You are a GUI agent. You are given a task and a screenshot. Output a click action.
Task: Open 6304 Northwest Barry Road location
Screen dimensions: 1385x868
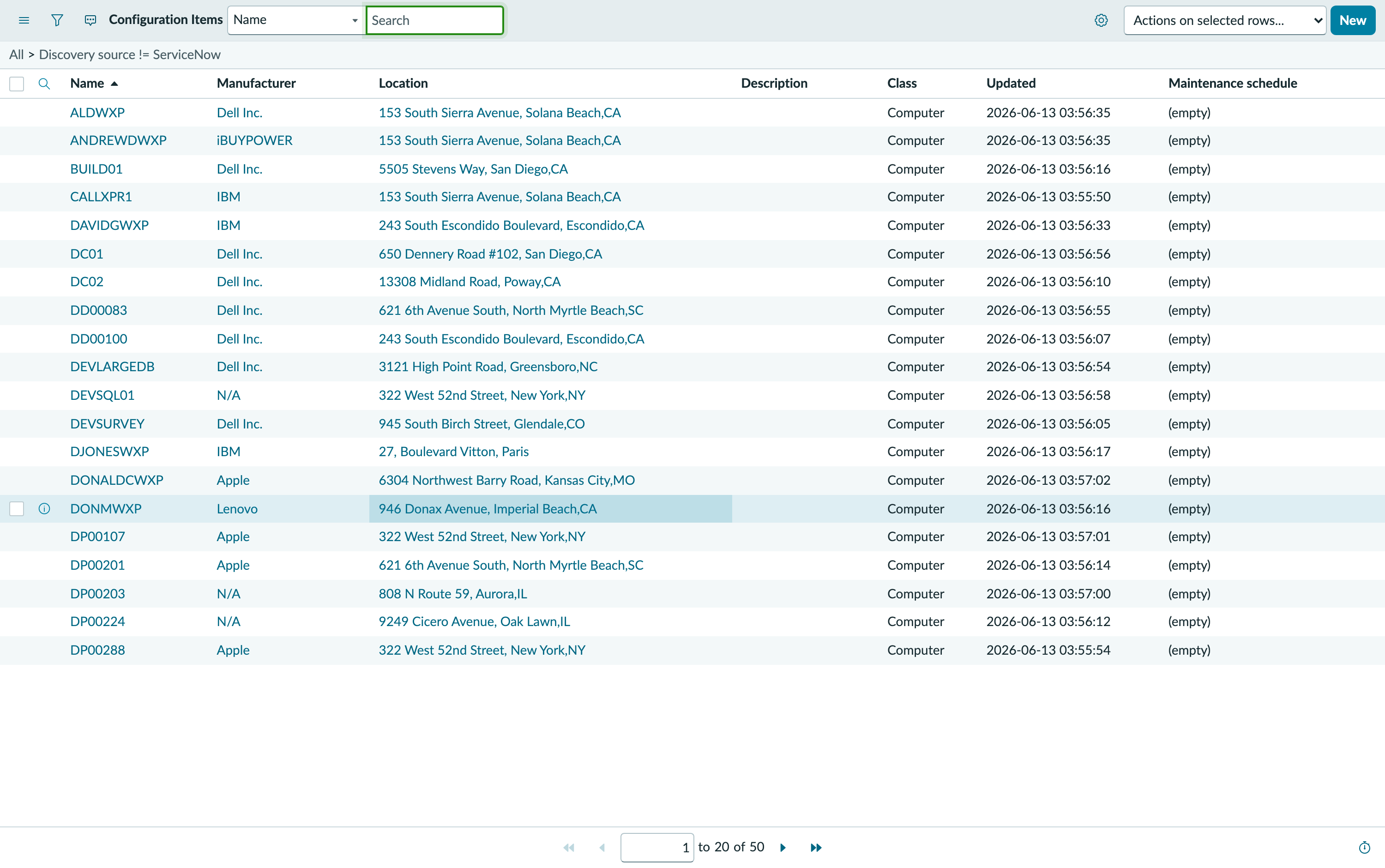pyautogui.click(x=507, y=480)
